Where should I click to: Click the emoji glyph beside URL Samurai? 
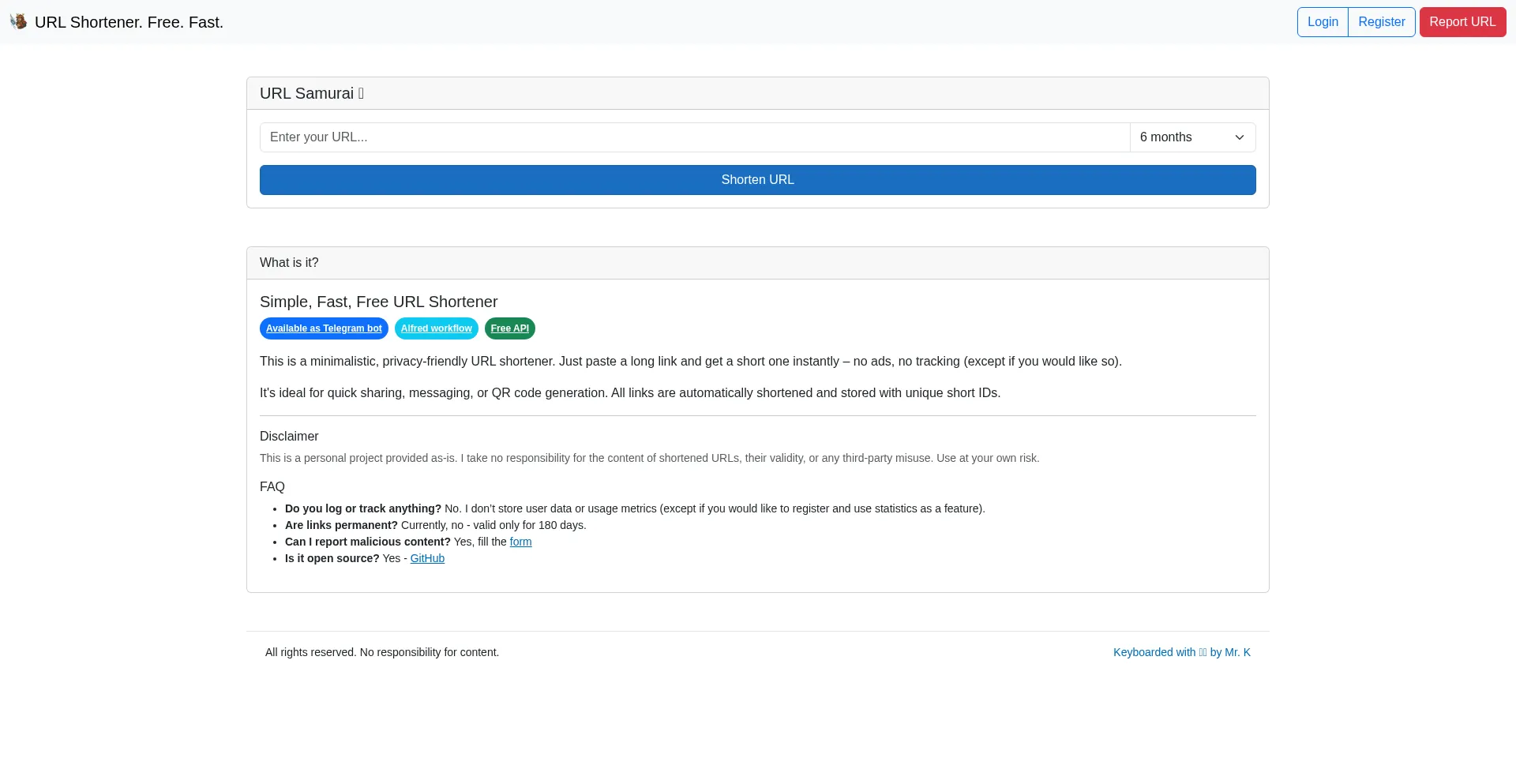coord(361,93)
